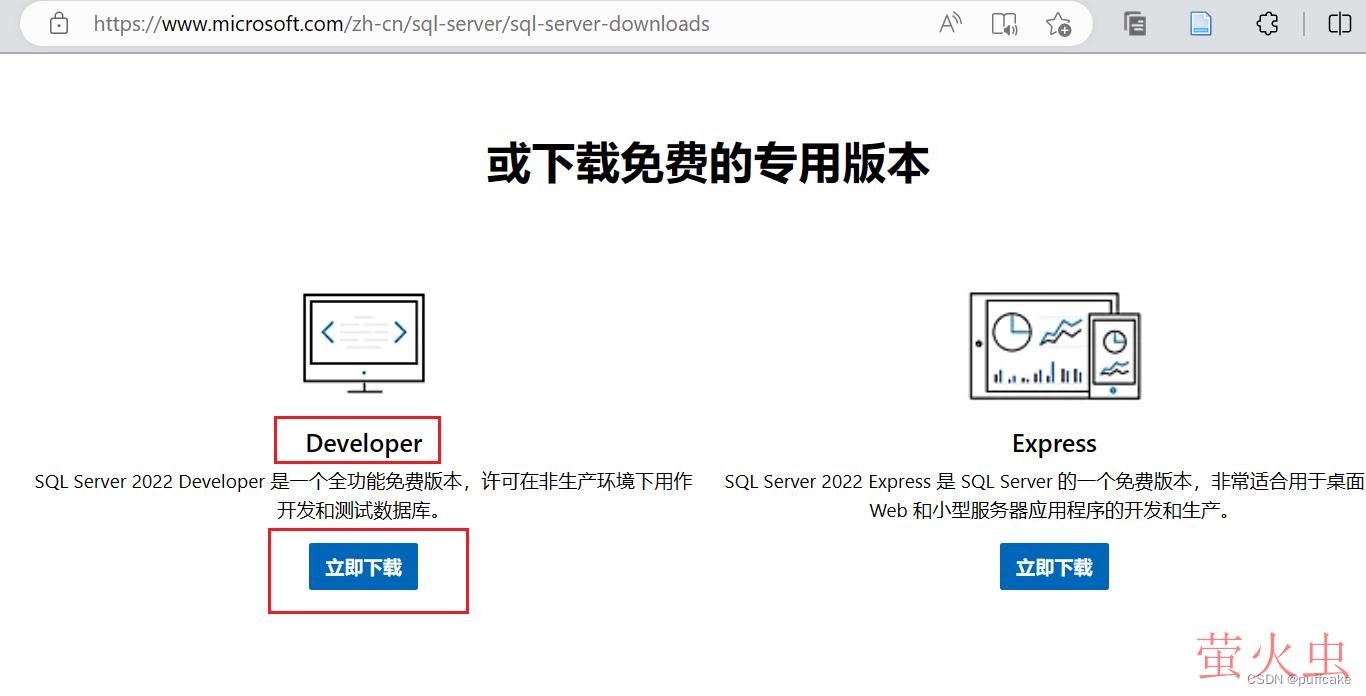1366x696 pixels.
Task: Click the Developer edition monitor illustration
Action: click(x=362, y=343)
